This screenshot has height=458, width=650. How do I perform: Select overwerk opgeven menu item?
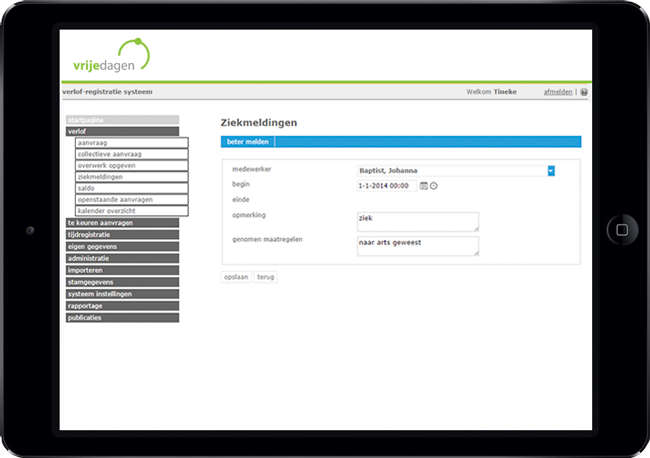132,165
